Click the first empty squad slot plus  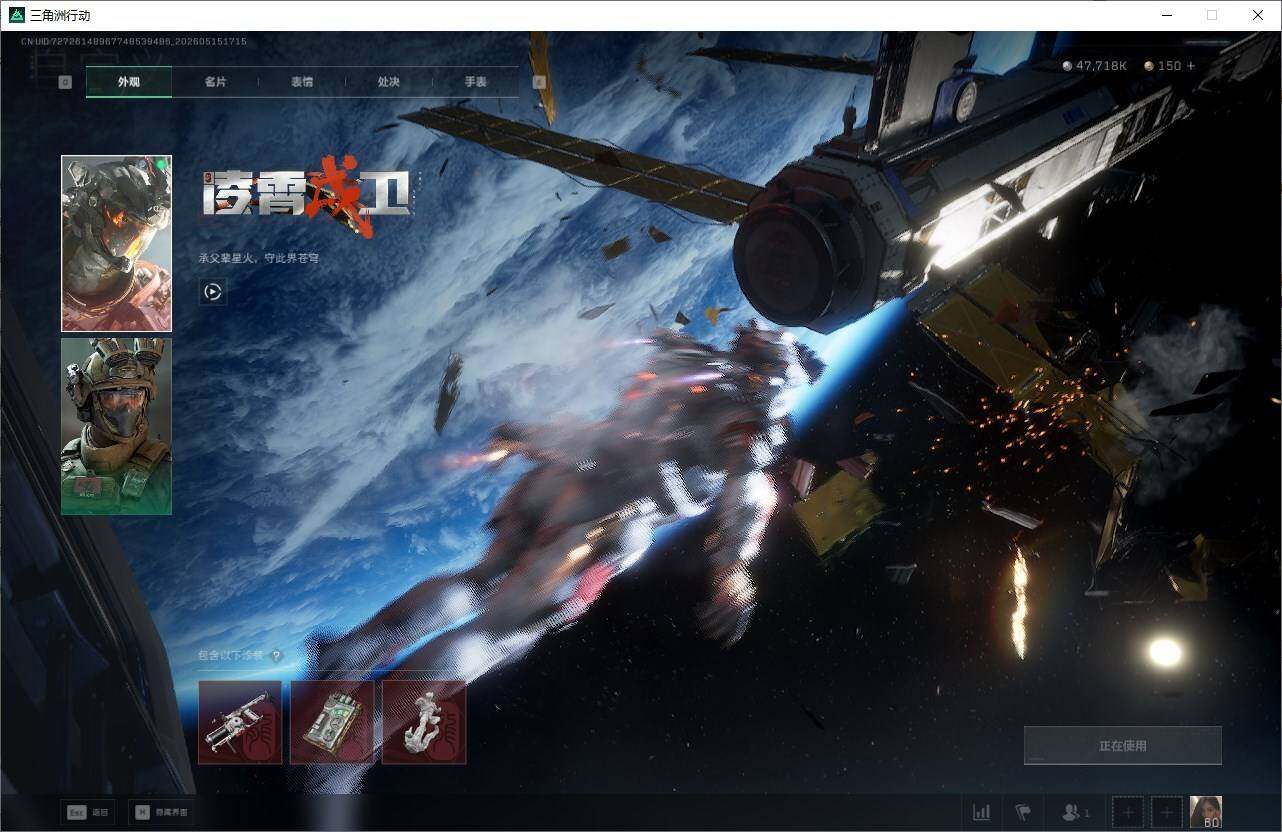pos(1128,813)
